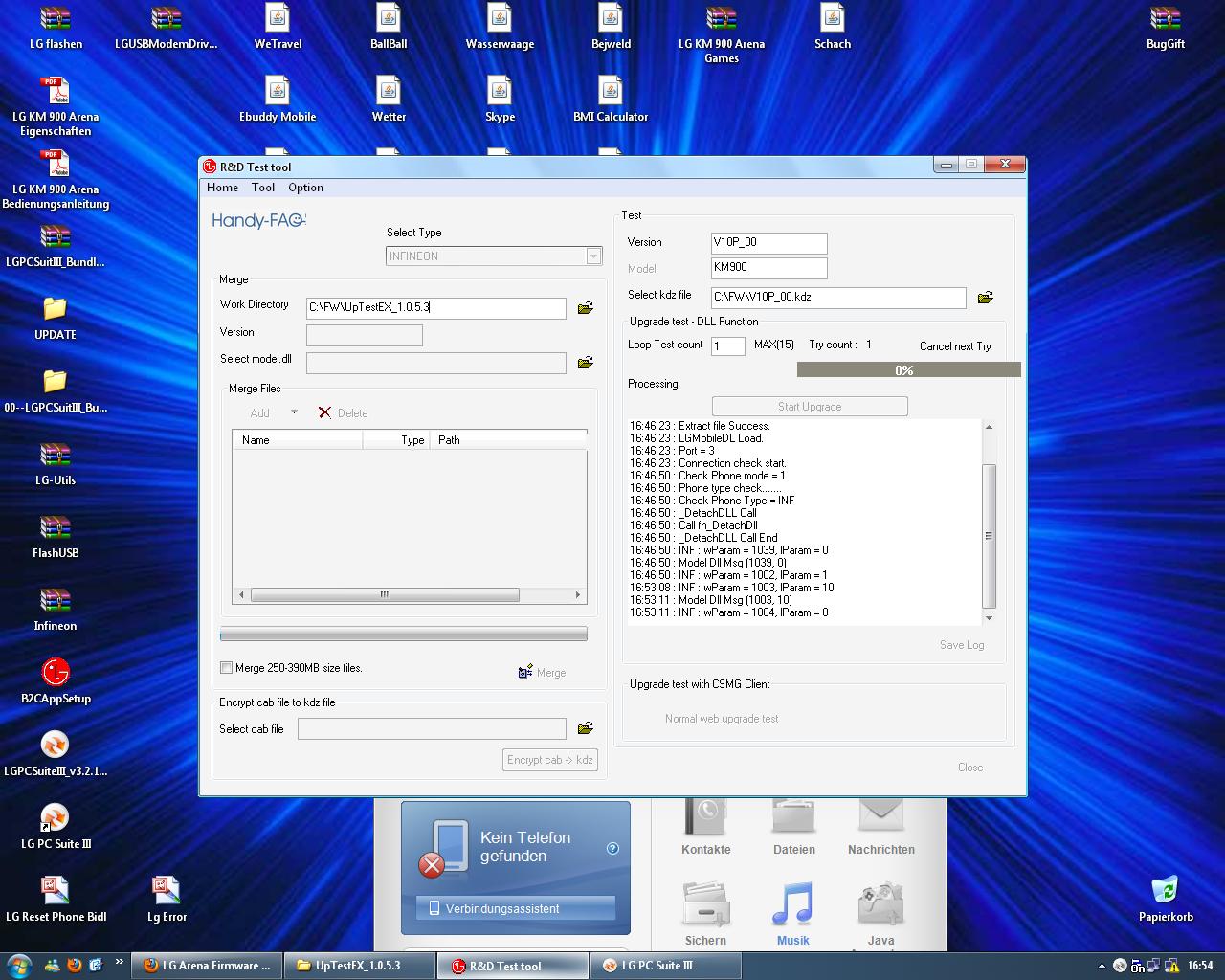Select the B2CAppSetup LG icon
The height and width of the screenshot is (980, 1225).
click(56, 681)
